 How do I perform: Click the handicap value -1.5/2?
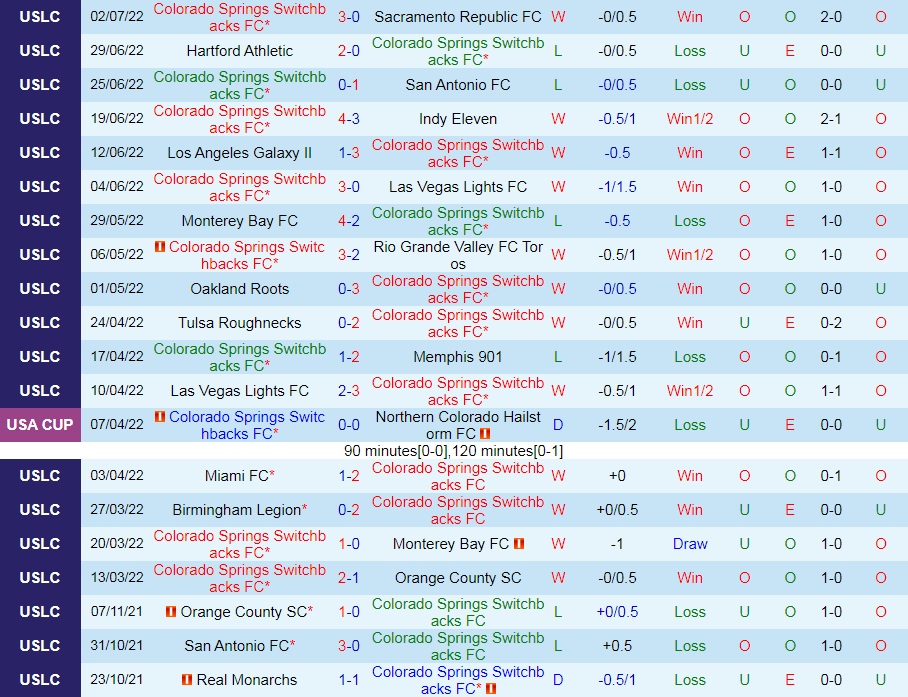tap(617, 425)
